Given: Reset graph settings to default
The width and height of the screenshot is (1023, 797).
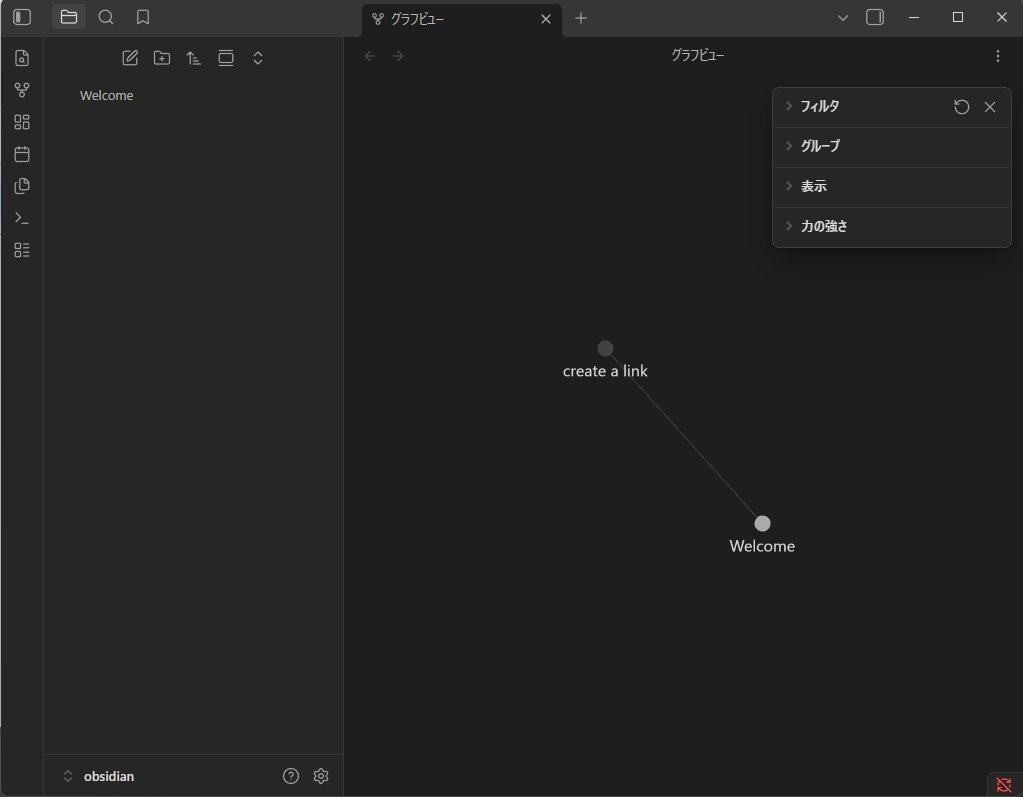Looking at the screenshot, I should 962,107.
